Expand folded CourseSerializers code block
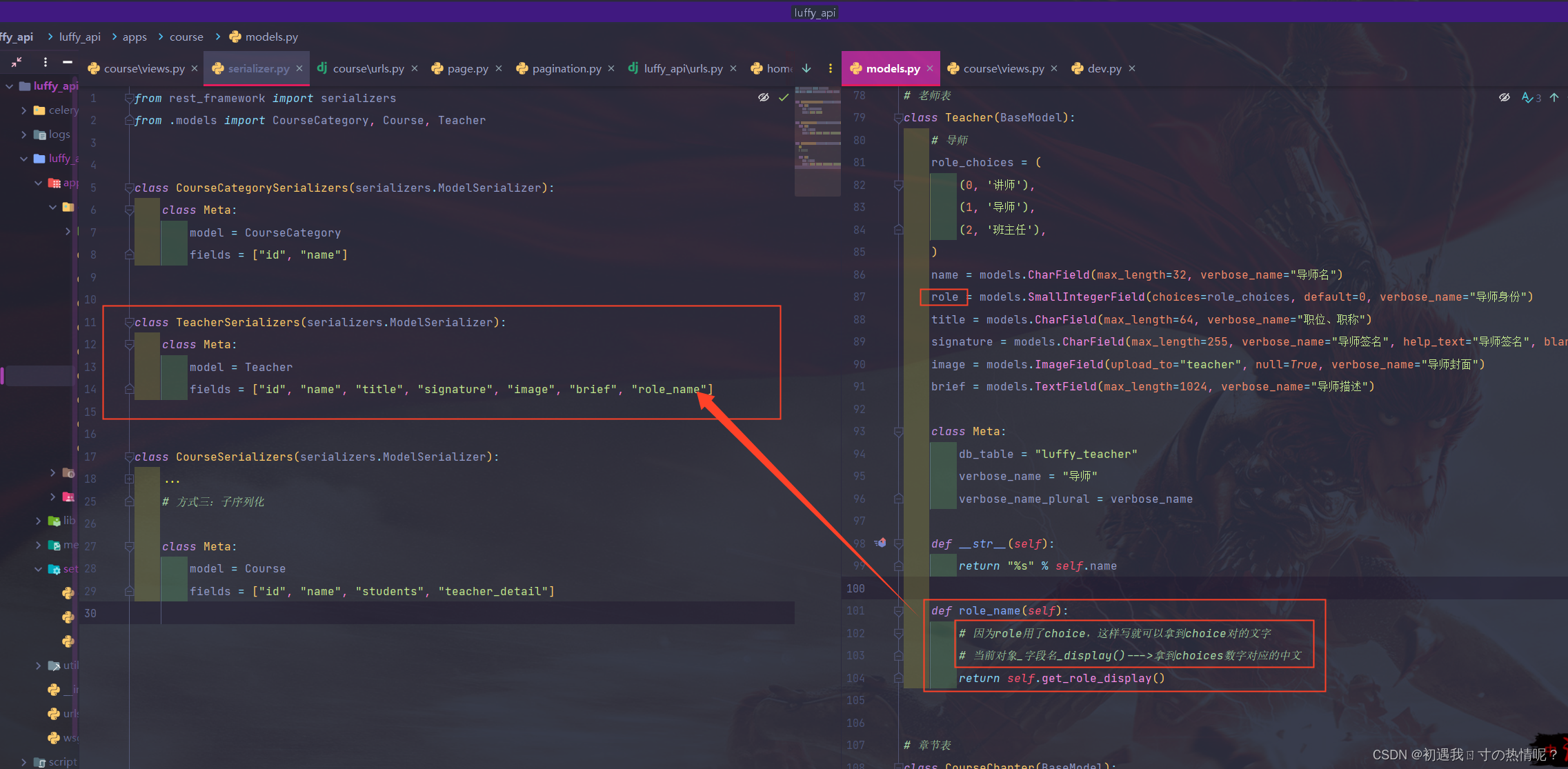1568x769 pixels. point(129,479)
